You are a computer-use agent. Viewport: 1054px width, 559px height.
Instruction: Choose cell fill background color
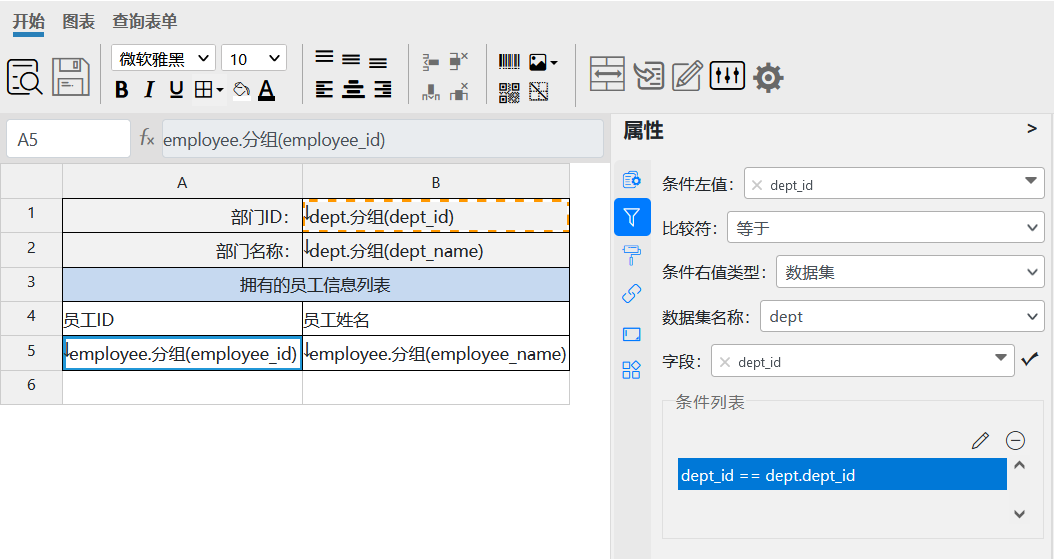(x=241, y=89)
